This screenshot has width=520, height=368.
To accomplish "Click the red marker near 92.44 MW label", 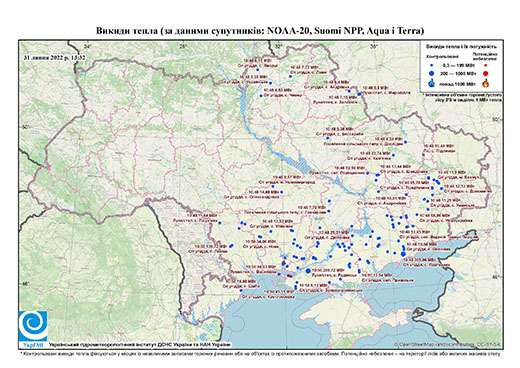I will 423,155.
